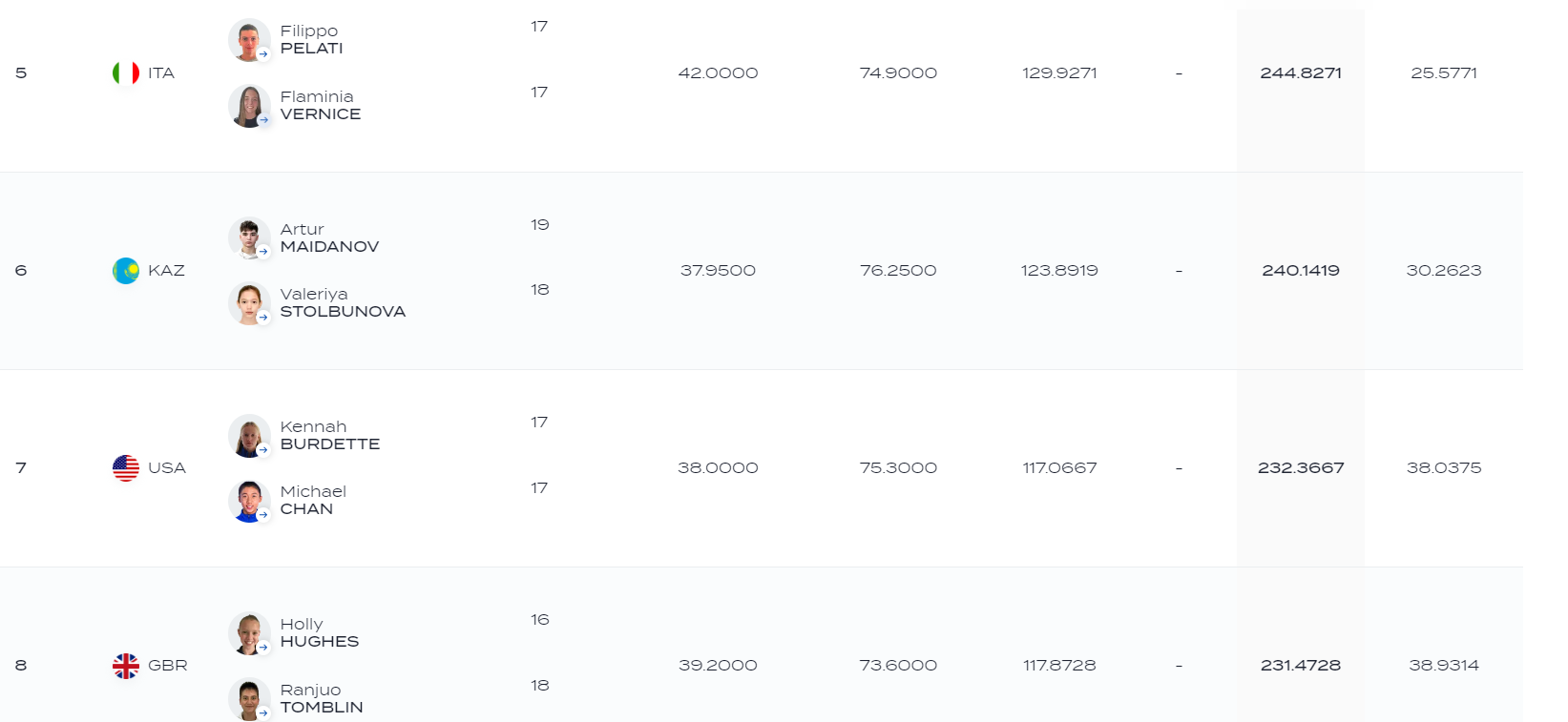This screenshot has width=1568, height=722.
Task: Open Kennah Burdette's profile thumbnail
Action: (249, 436)
